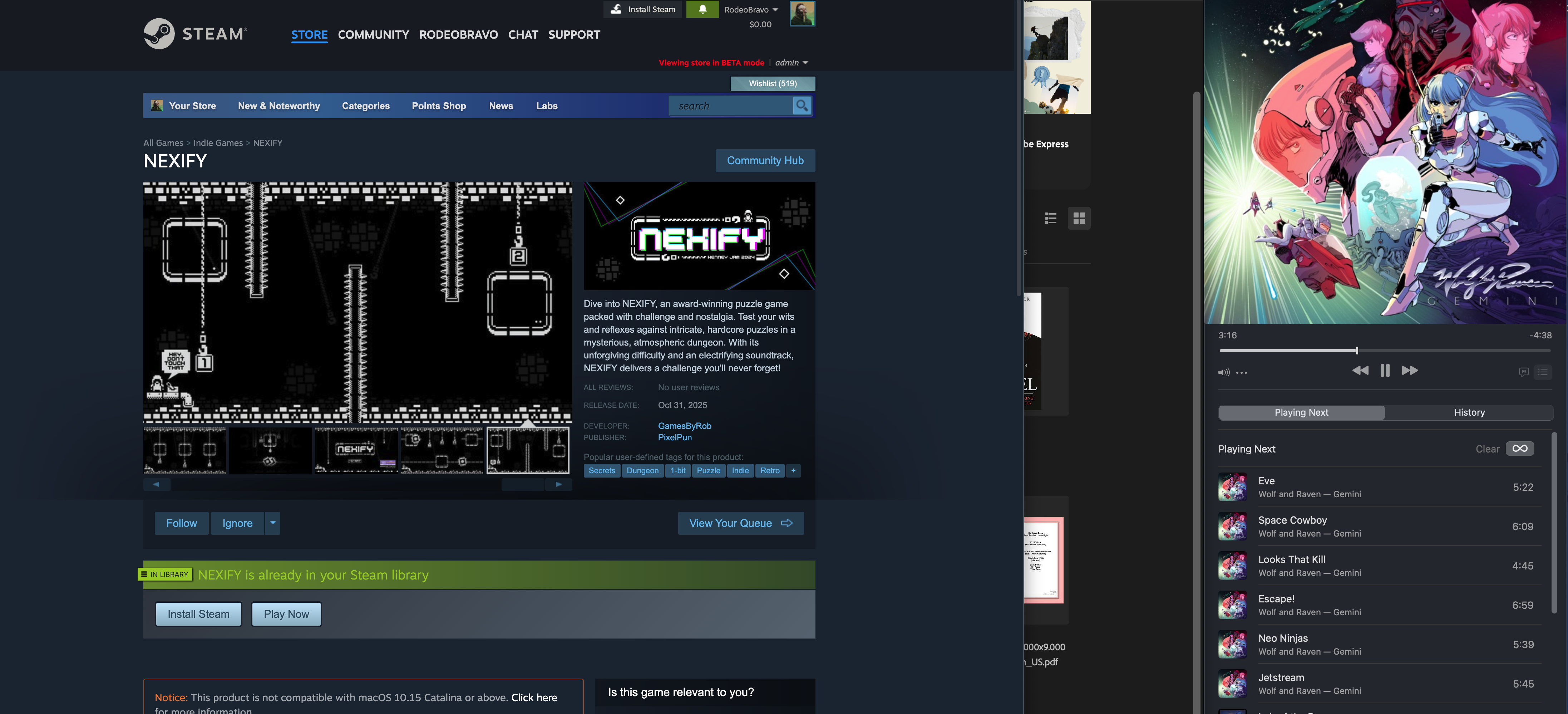This screenshot has height=714, width=1568.
Task: Open RodeoBravo's profile avatar
Action: tap(802, 13)
